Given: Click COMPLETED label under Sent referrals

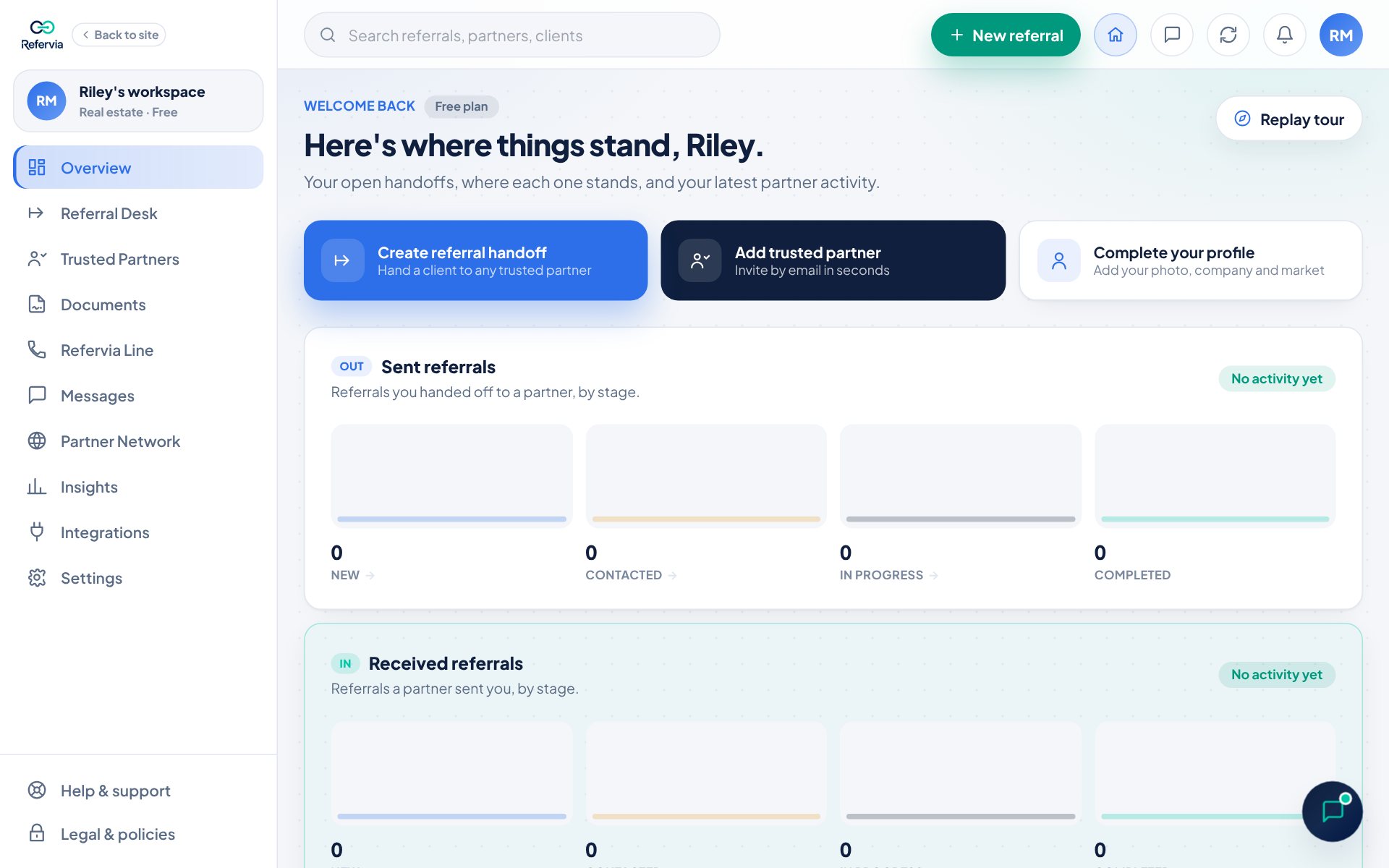Looking at the screenshot, I should (1132, 575).
